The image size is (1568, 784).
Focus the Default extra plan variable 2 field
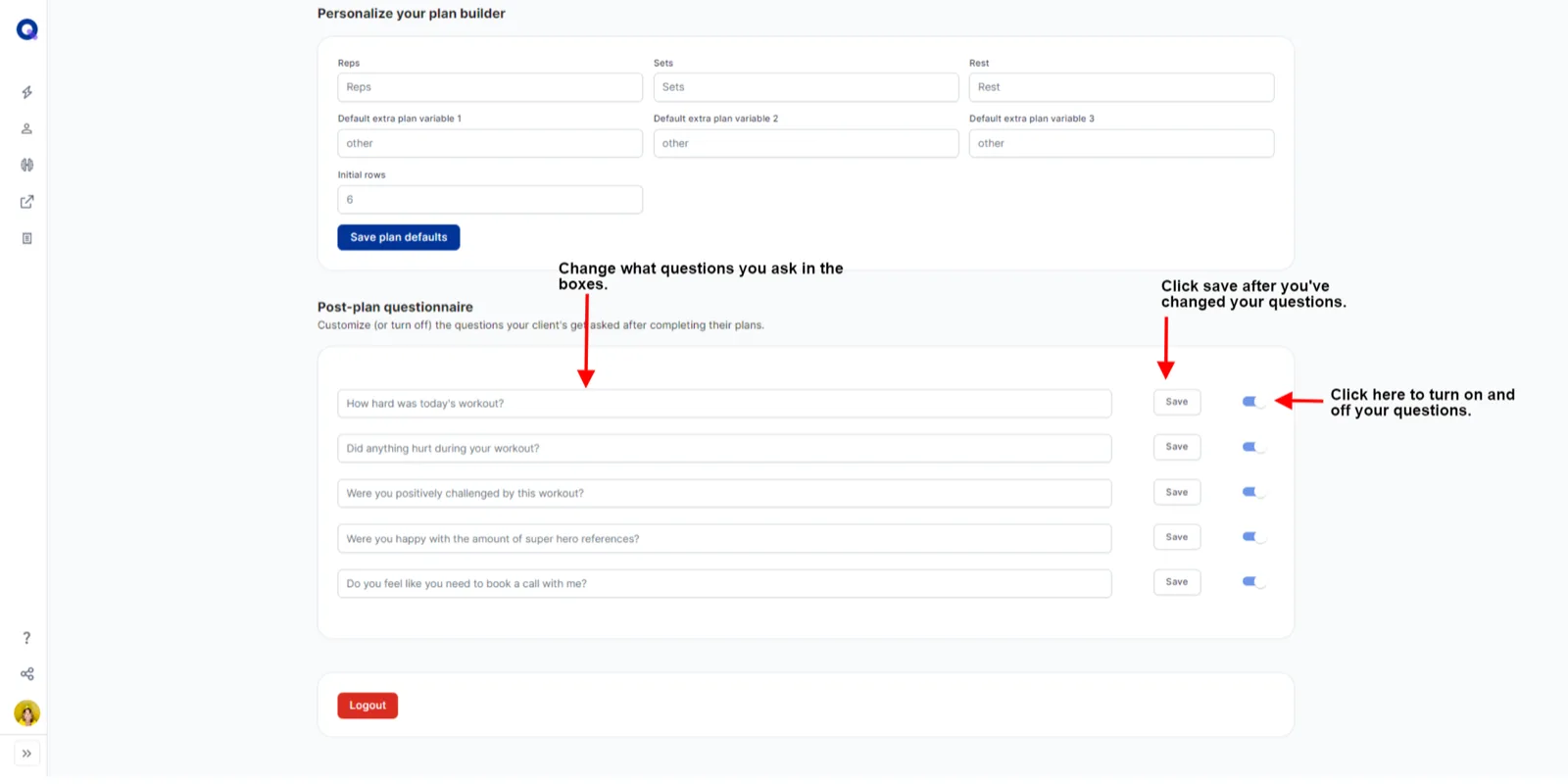(x=806, y=143)
